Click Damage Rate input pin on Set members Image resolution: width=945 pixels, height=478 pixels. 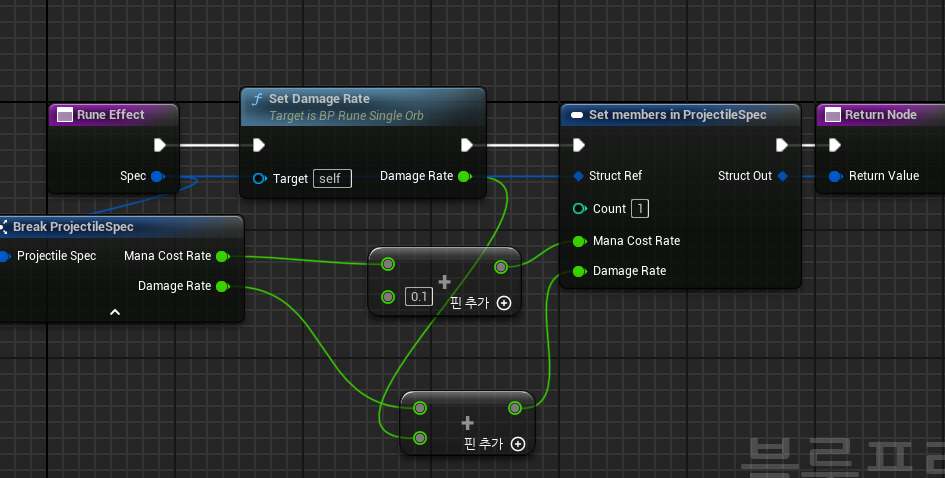(579, 271)
